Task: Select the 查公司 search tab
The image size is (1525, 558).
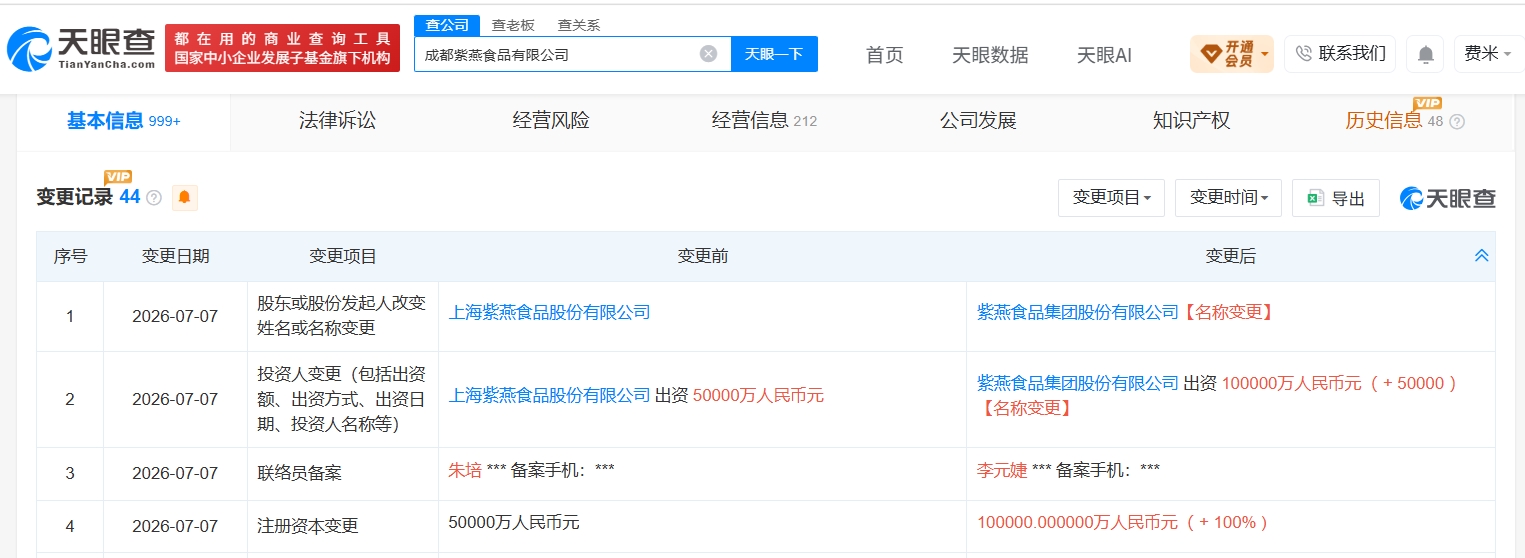Action: tap(446, 25)
